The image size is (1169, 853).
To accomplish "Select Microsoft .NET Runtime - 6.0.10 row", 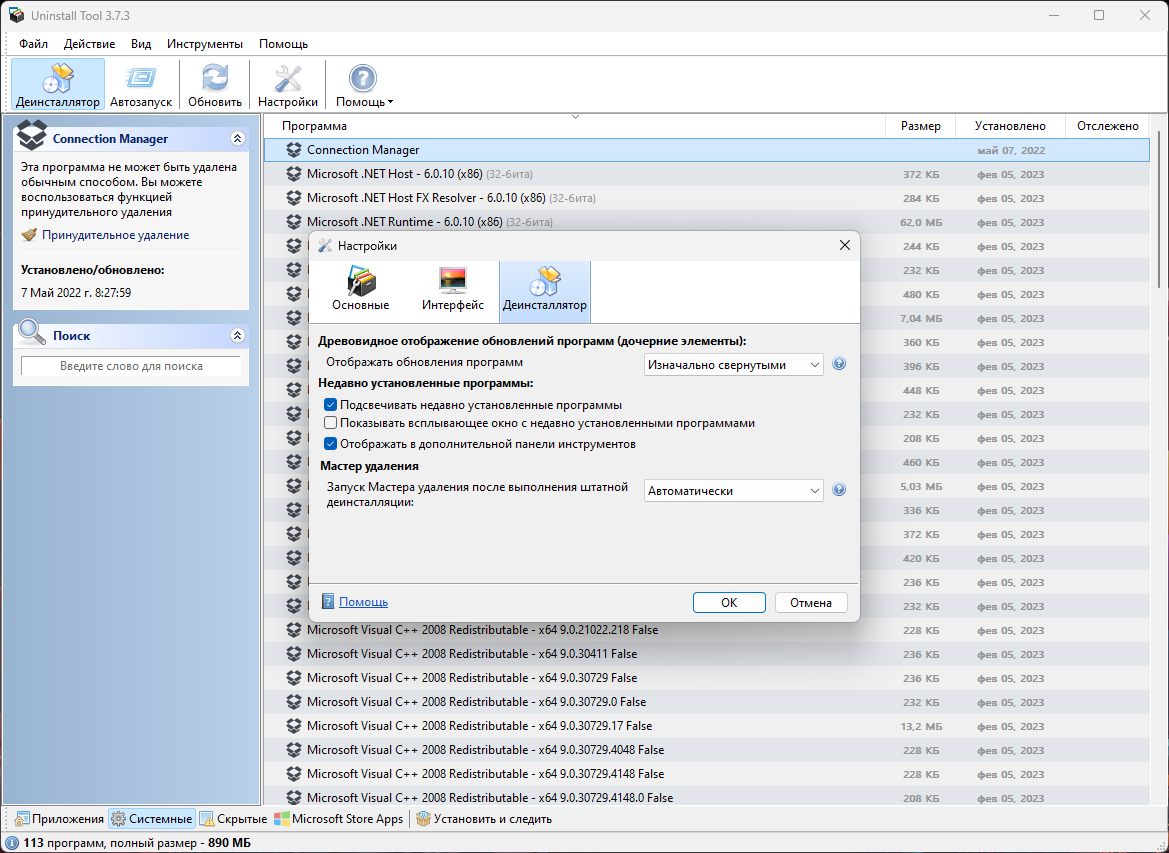I will [x=707, y=221].
